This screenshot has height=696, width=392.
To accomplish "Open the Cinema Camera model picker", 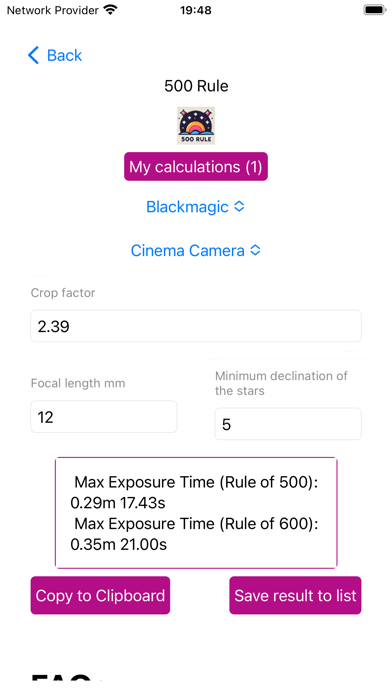I will pyautogui.click(x=195, y=250).
